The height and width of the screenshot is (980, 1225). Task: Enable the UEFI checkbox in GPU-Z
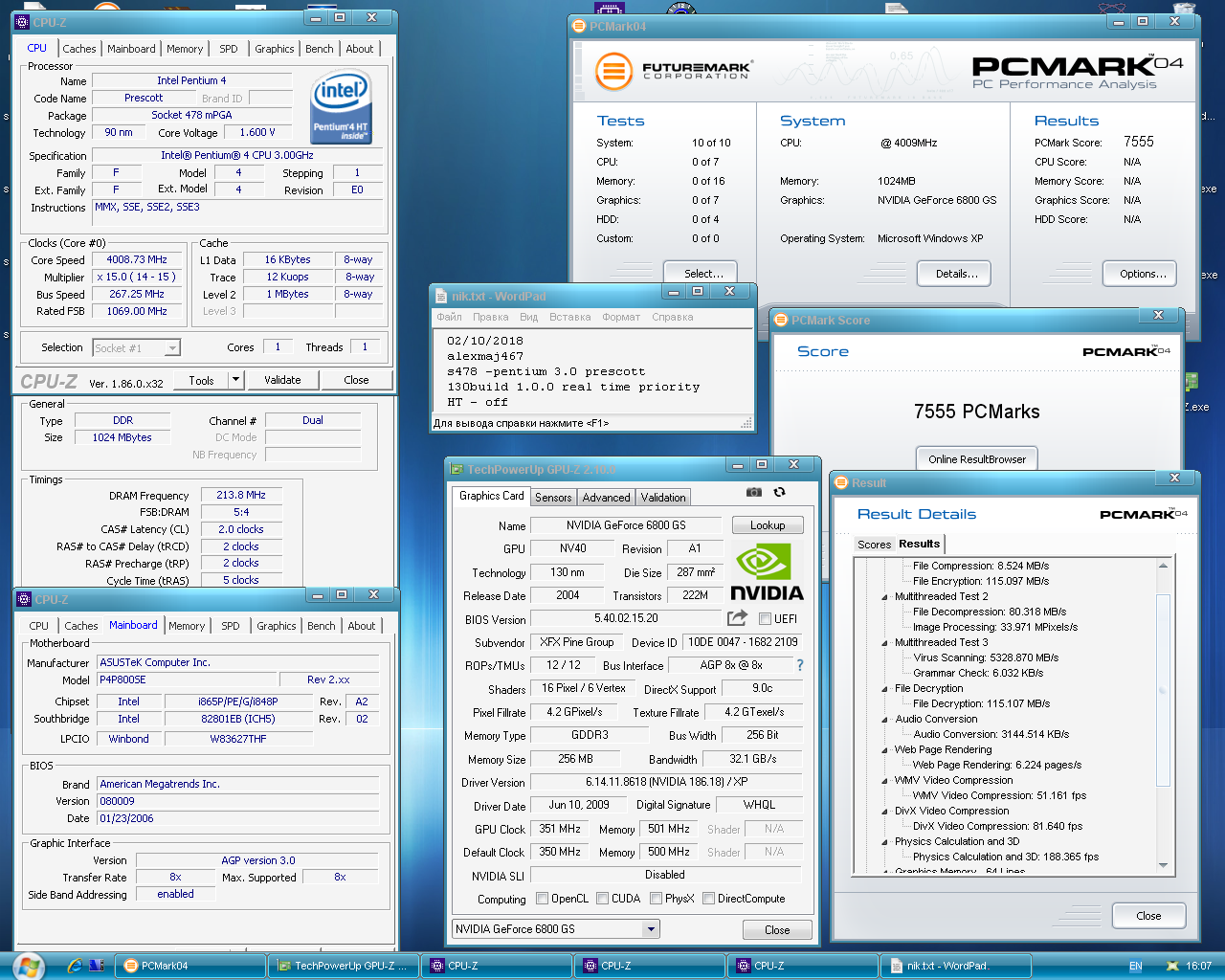tap(765, 619)
